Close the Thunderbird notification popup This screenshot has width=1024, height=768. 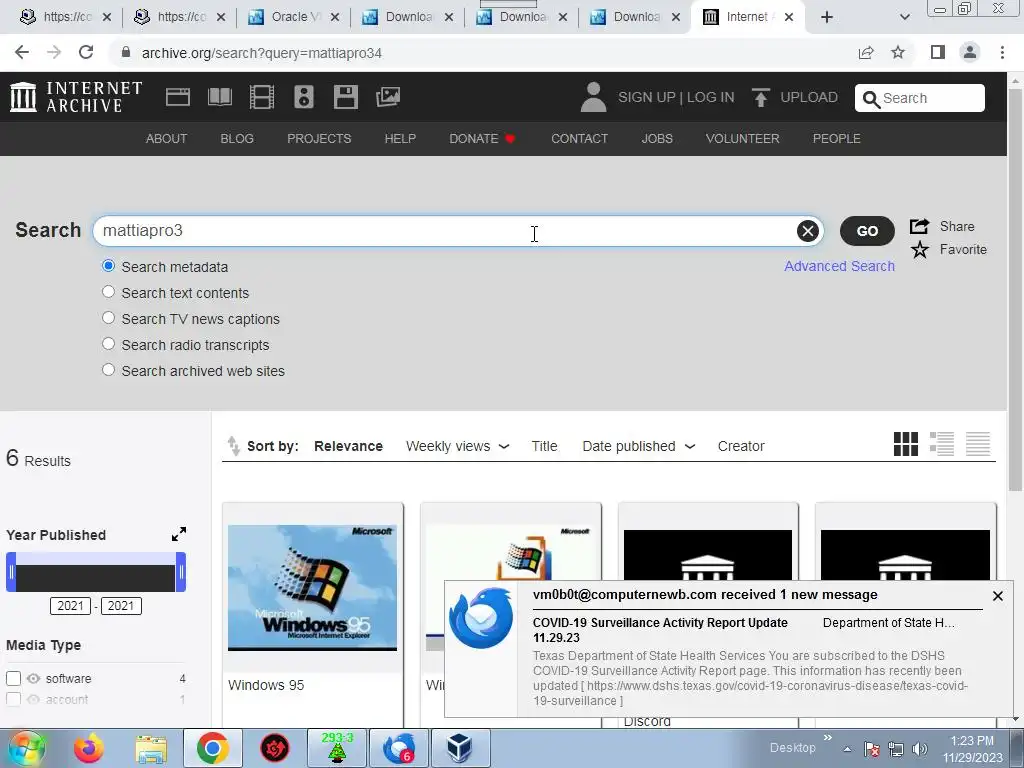point(997,596)
